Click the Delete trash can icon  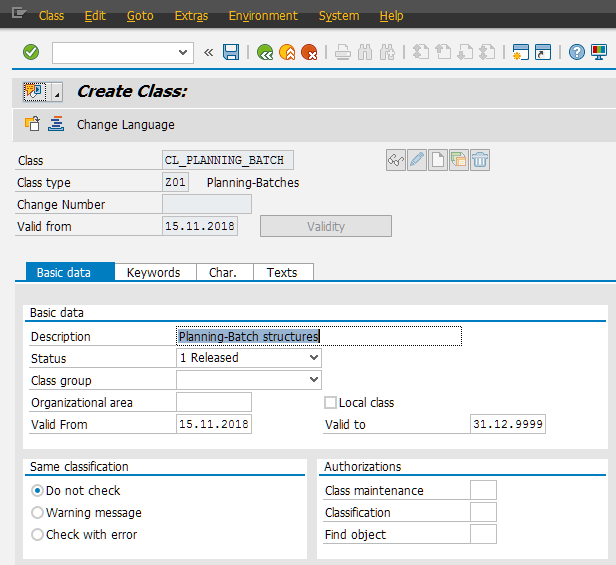pos(480,160)
